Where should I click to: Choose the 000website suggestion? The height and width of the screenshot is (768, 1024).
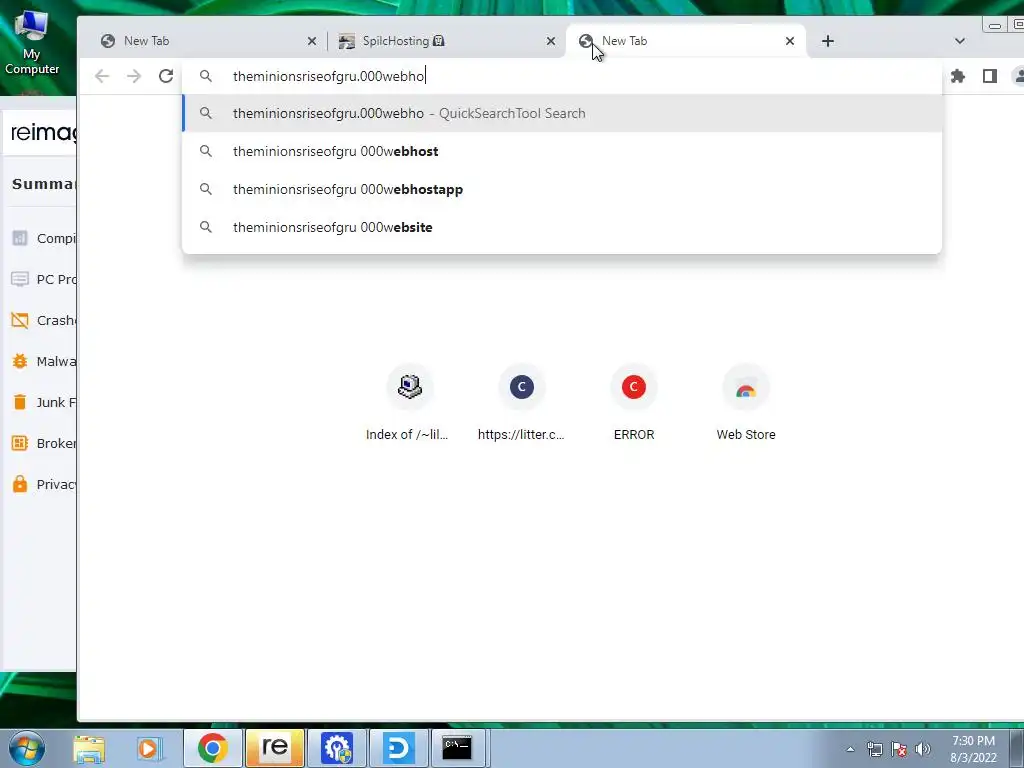pos(562,227)
